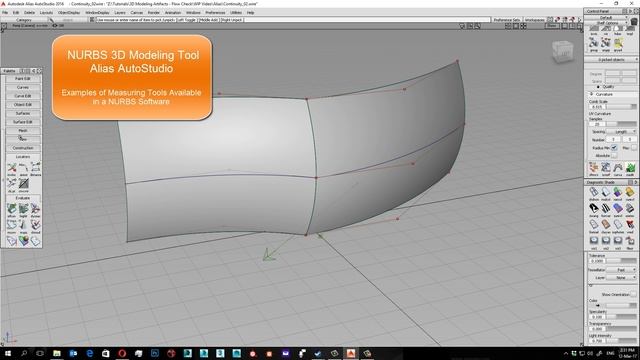Enable clay ambient occlusion shading
This screenshot has height=360, width=640.
[606, 226]
